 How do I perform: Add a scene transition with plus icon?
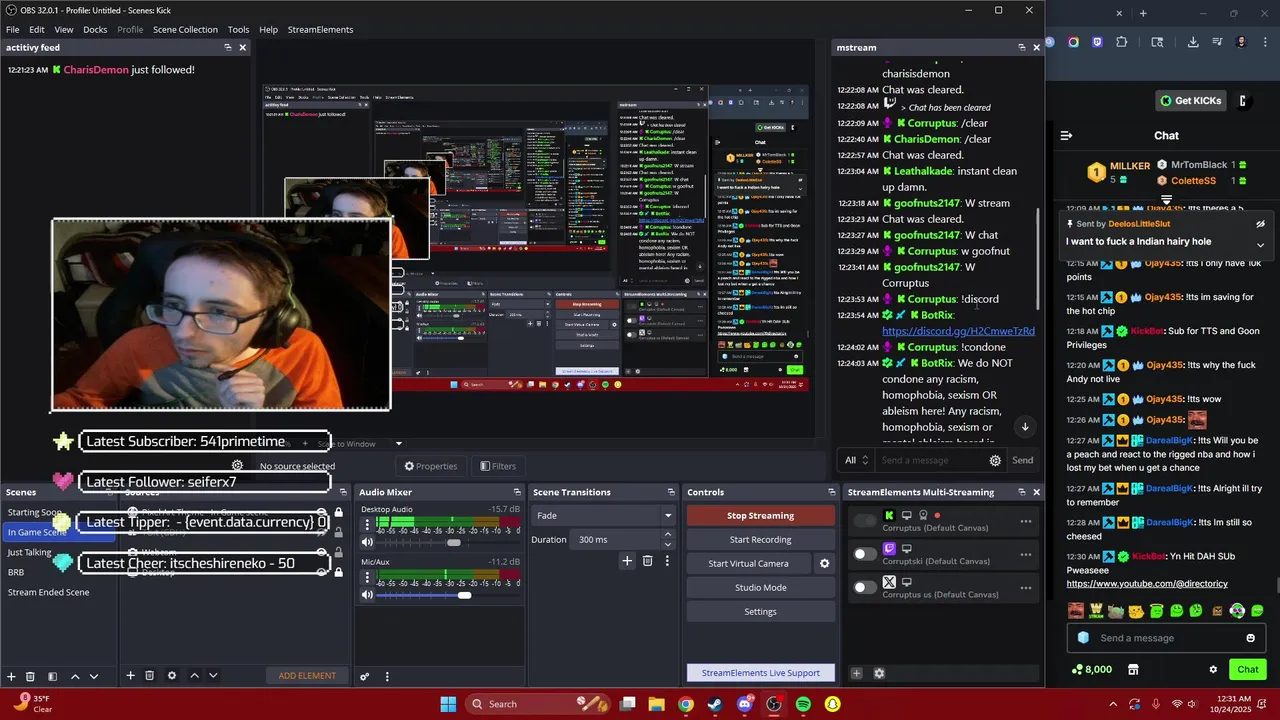click(x=627, y=561)
